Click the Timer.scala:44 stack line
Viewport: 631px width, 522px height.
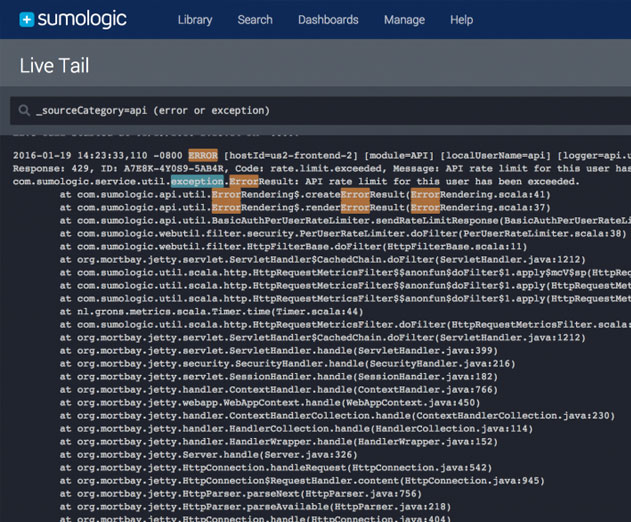tap(211, 312)
